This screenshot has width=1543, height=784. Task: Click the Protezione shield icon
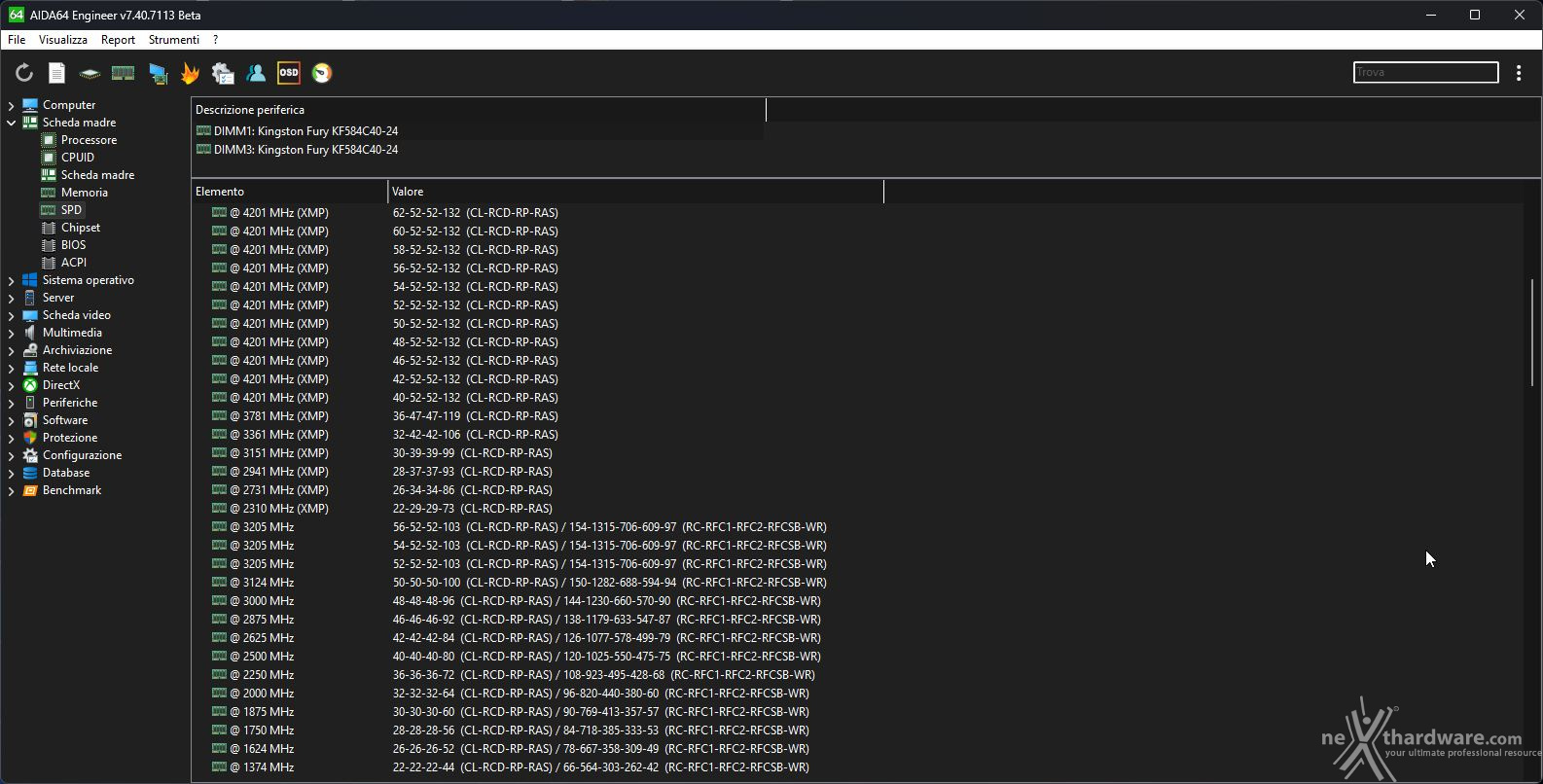(30, 438)
